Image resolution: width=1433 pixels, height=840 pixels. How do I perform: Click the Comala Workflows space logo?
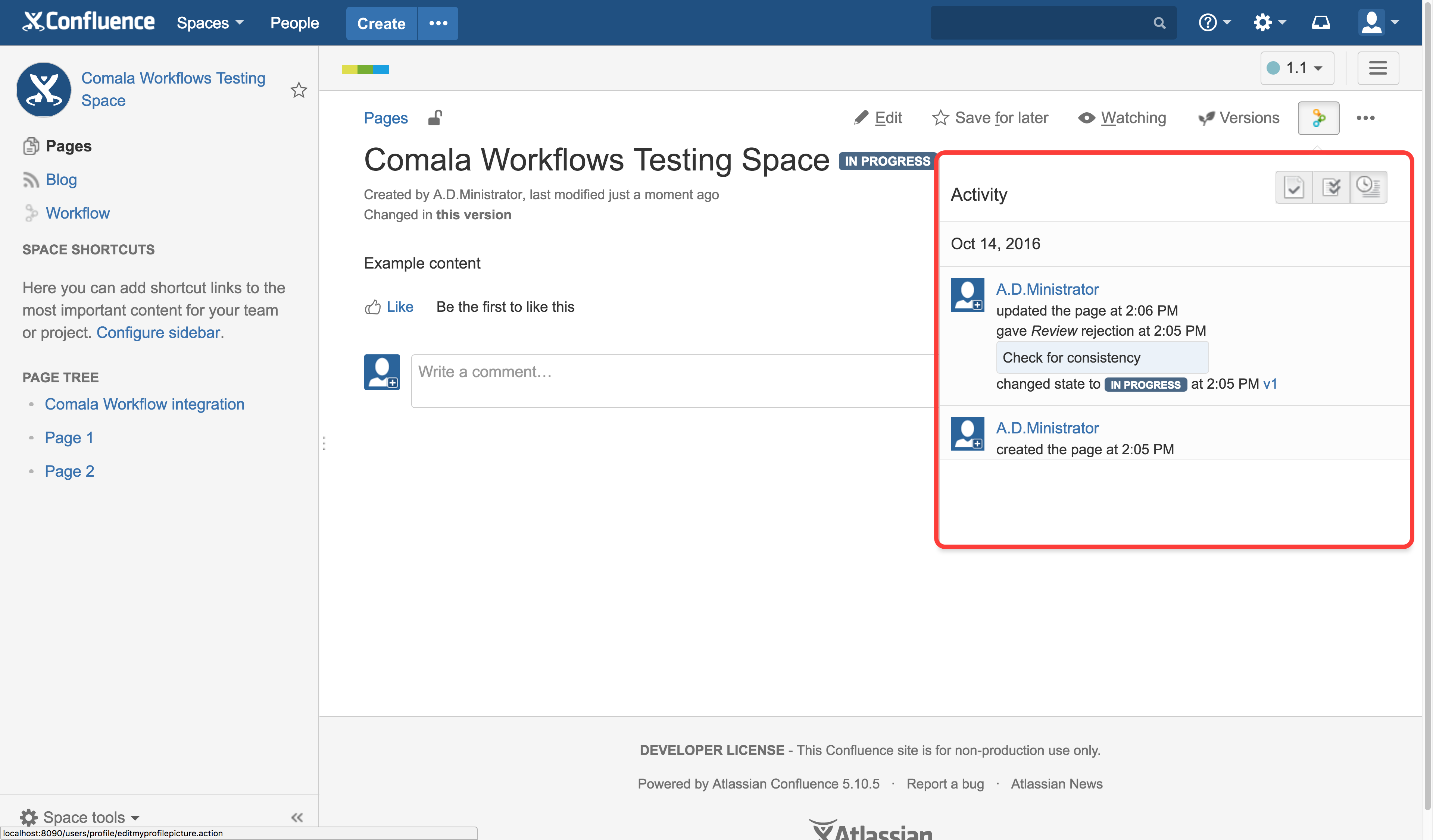pos(44,89)
